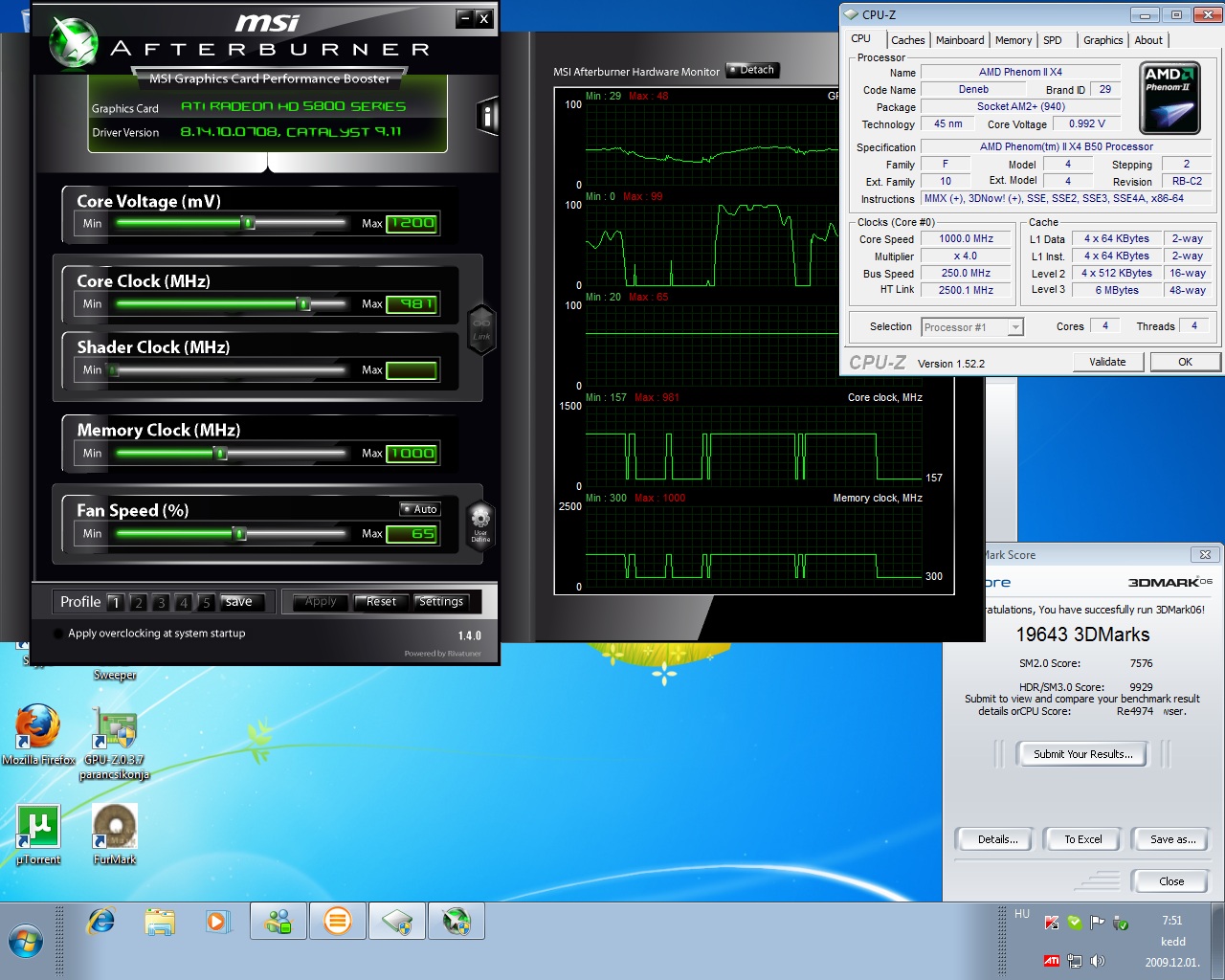1225x980 pixels.
Task: Click the AMD Phenom II logo
Action: 1169,99
